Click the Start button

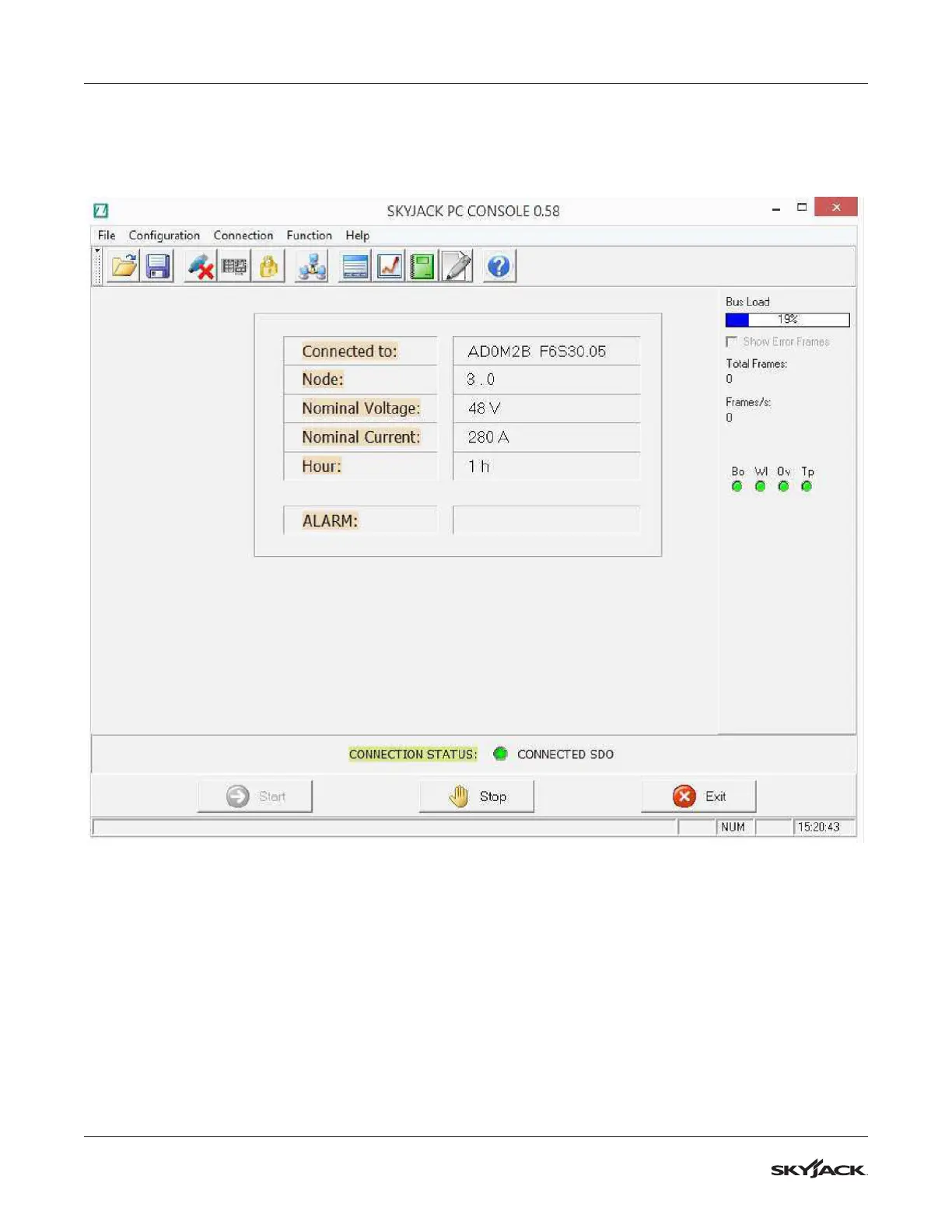[255, 796]
